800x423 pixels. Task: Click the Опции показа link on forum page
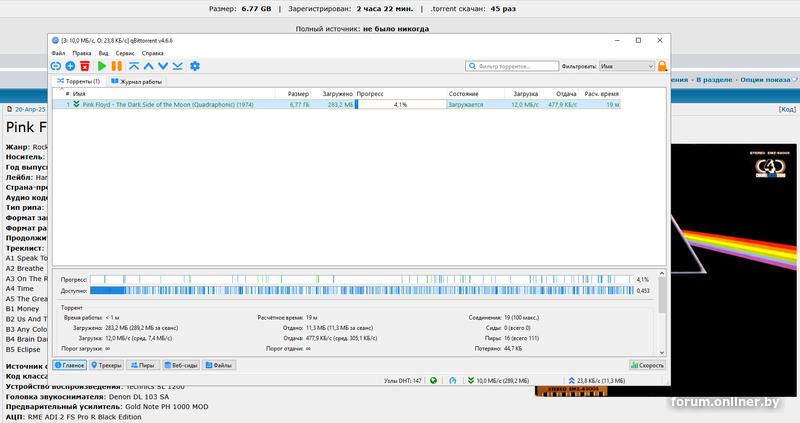pos(765,80)
